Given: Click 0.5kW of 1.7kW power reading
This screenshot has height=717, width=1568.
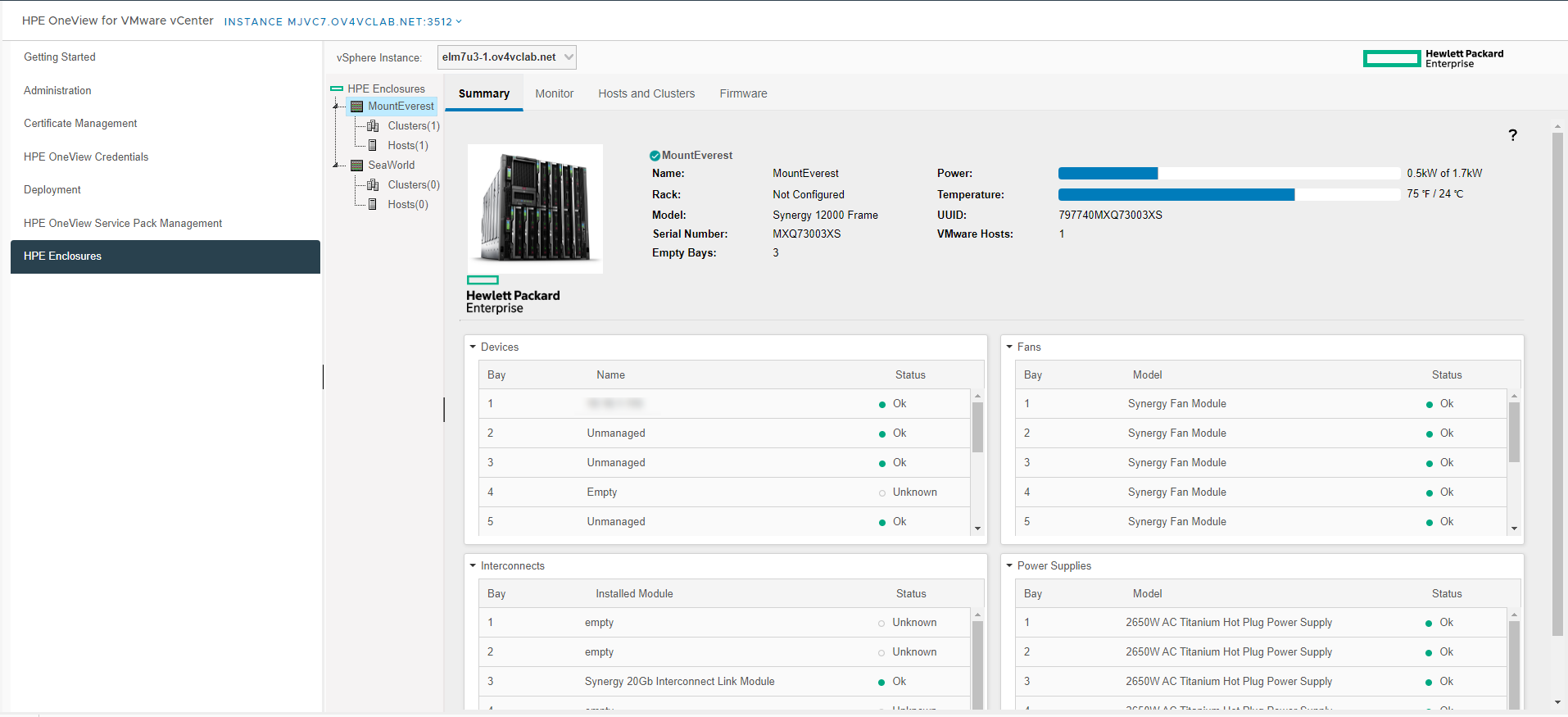Looking at the screenshot, I should point(1444,174).
